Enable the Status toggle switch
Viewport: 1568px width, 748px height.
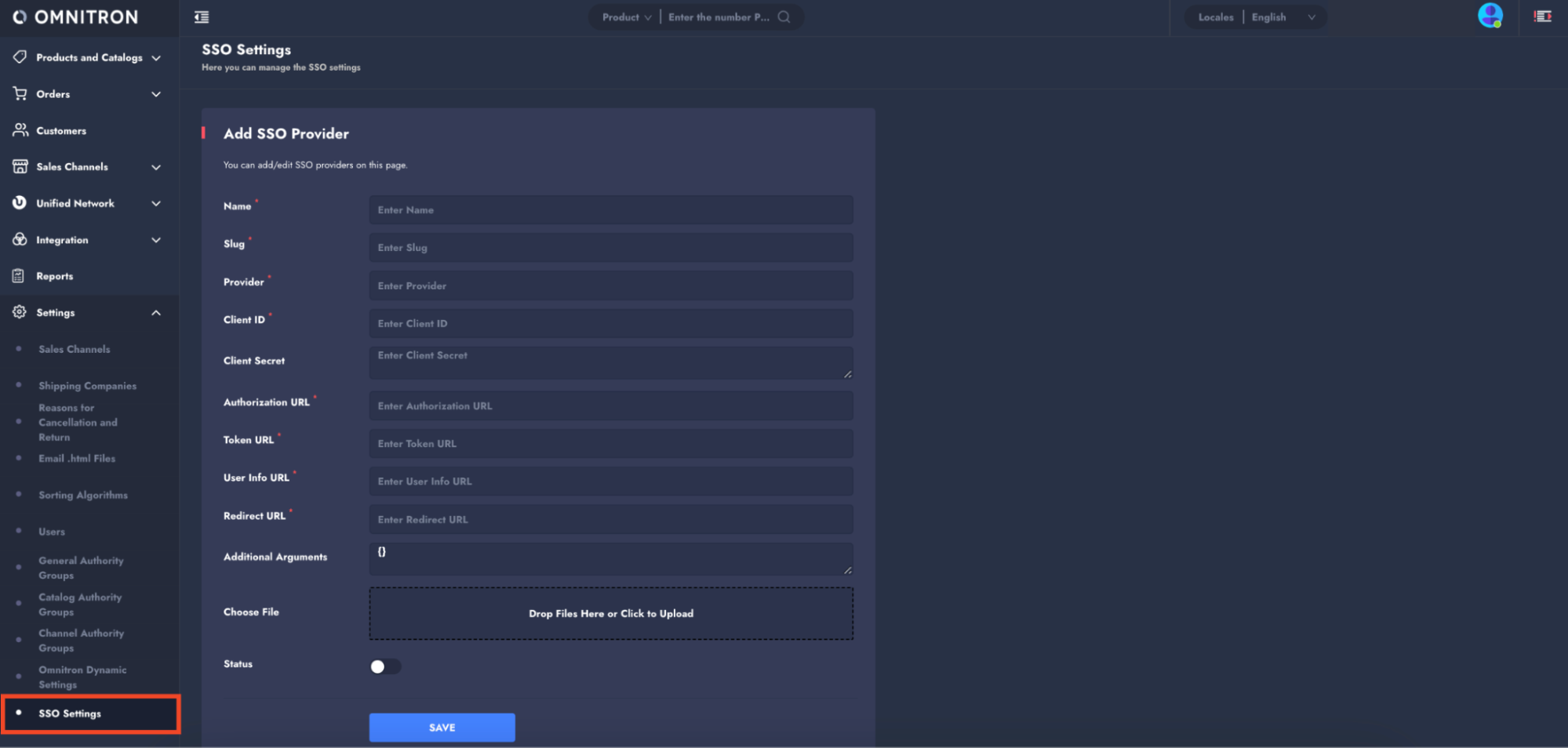tap(385, 666)
